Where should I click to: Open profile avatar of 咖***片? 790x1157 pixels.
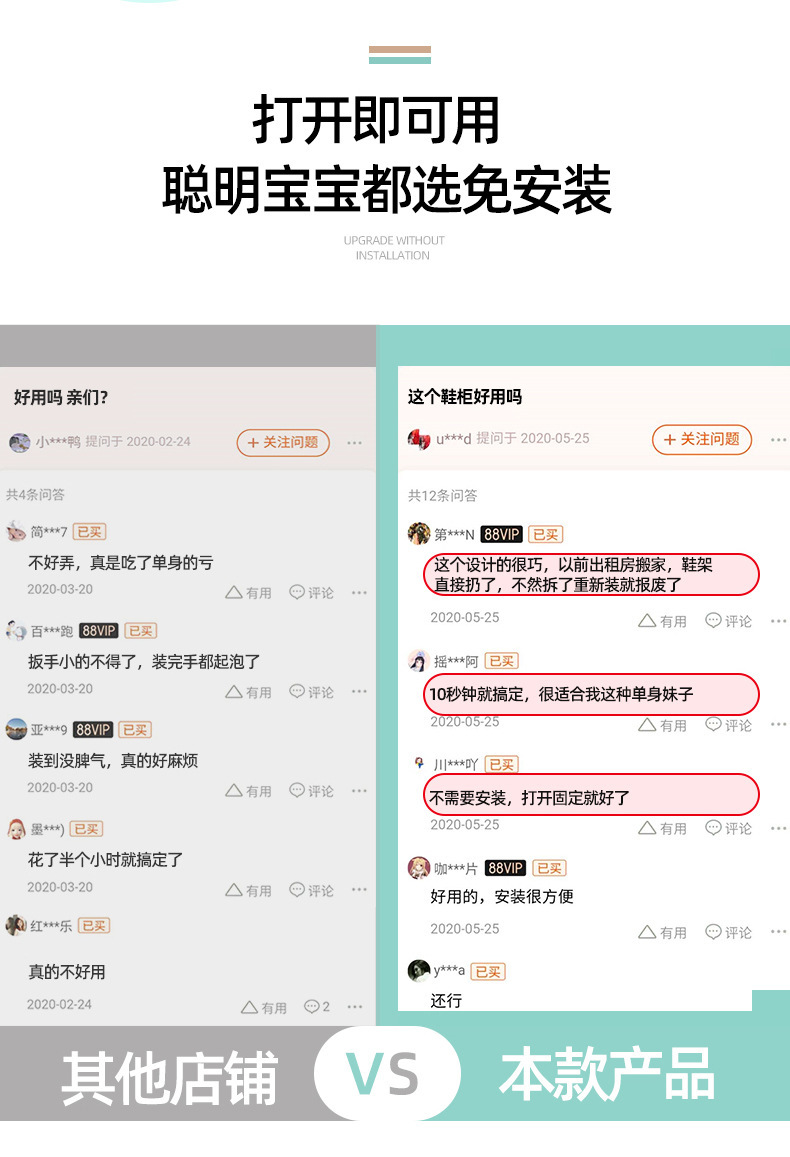tap(419, 868)
